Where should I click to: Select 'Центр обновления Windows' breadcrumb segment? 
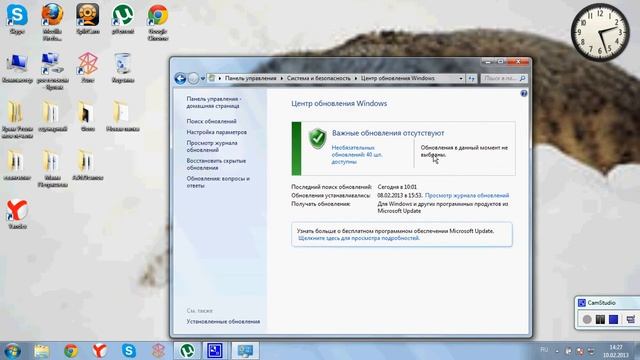pyautogui.click(x=398, y=78)
